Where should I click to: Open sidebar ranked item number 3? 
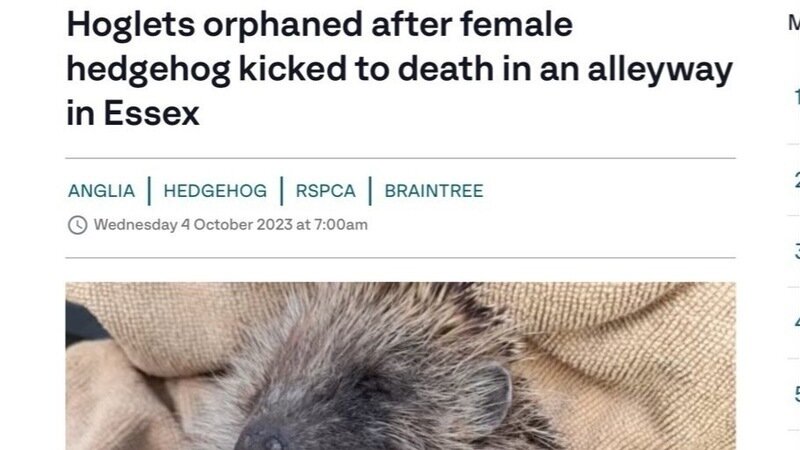pyautogui.click(x=797, y=251)
